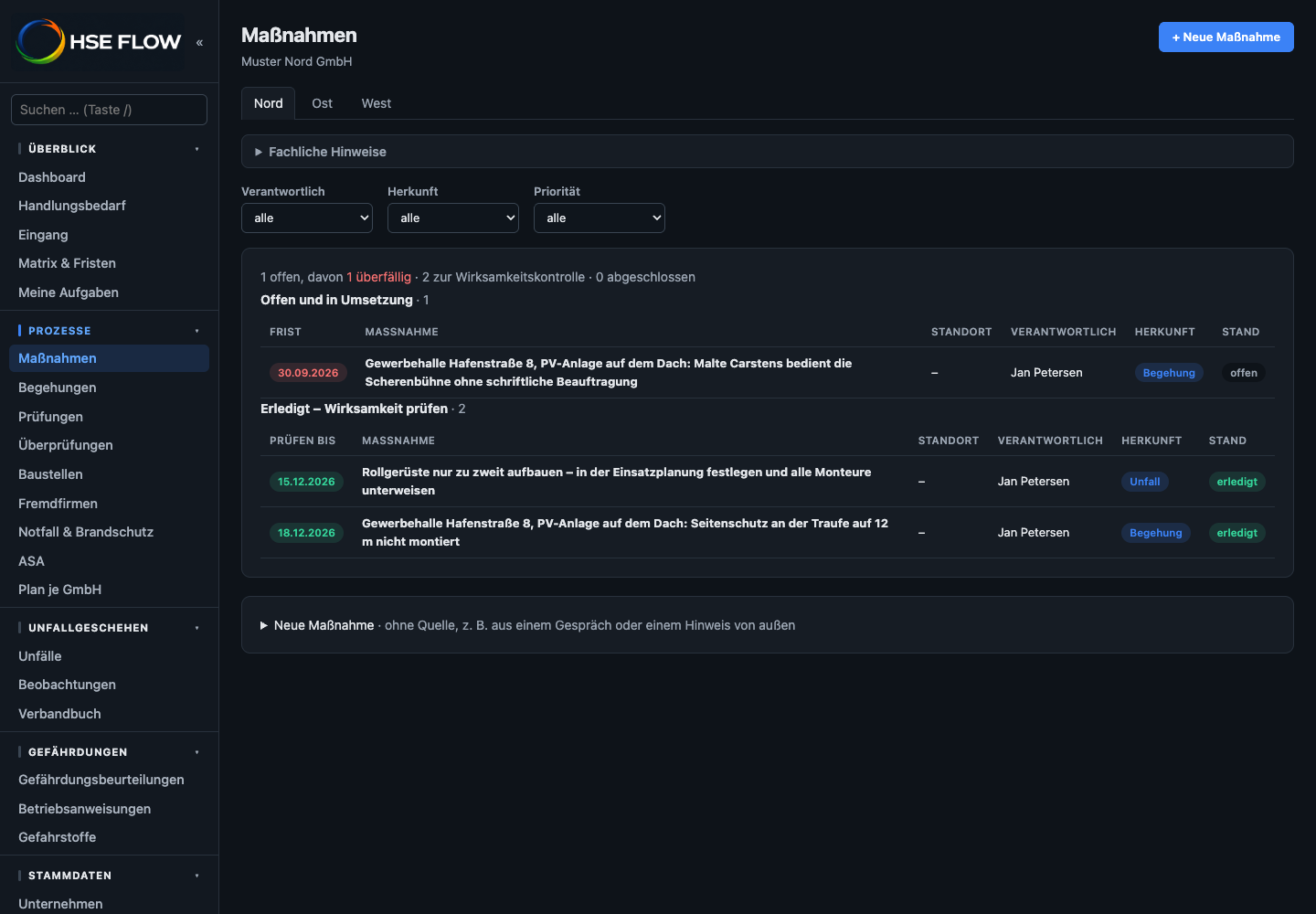Screen dimensions: 1316x914
Task: Navigate to Matrix & Fristen
Action: 109,263
